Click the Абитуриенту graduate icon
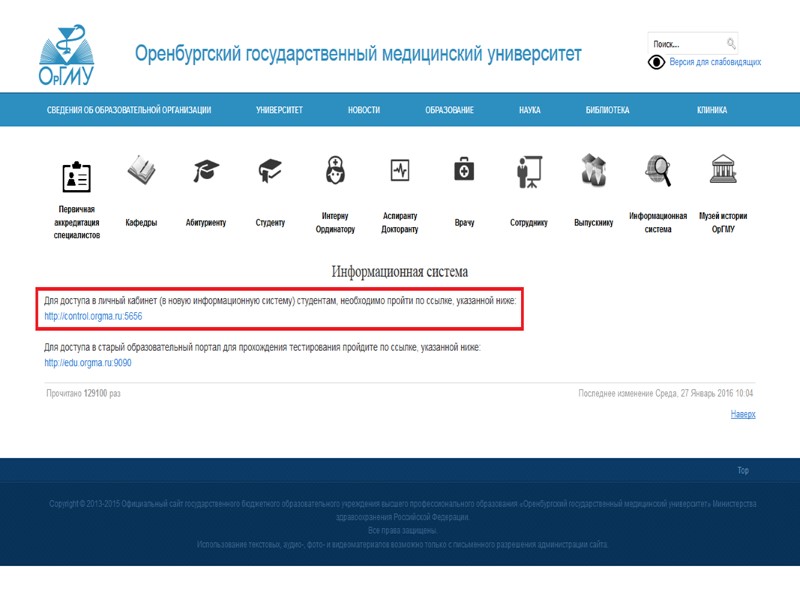800x600 pixels. point(206,170)
